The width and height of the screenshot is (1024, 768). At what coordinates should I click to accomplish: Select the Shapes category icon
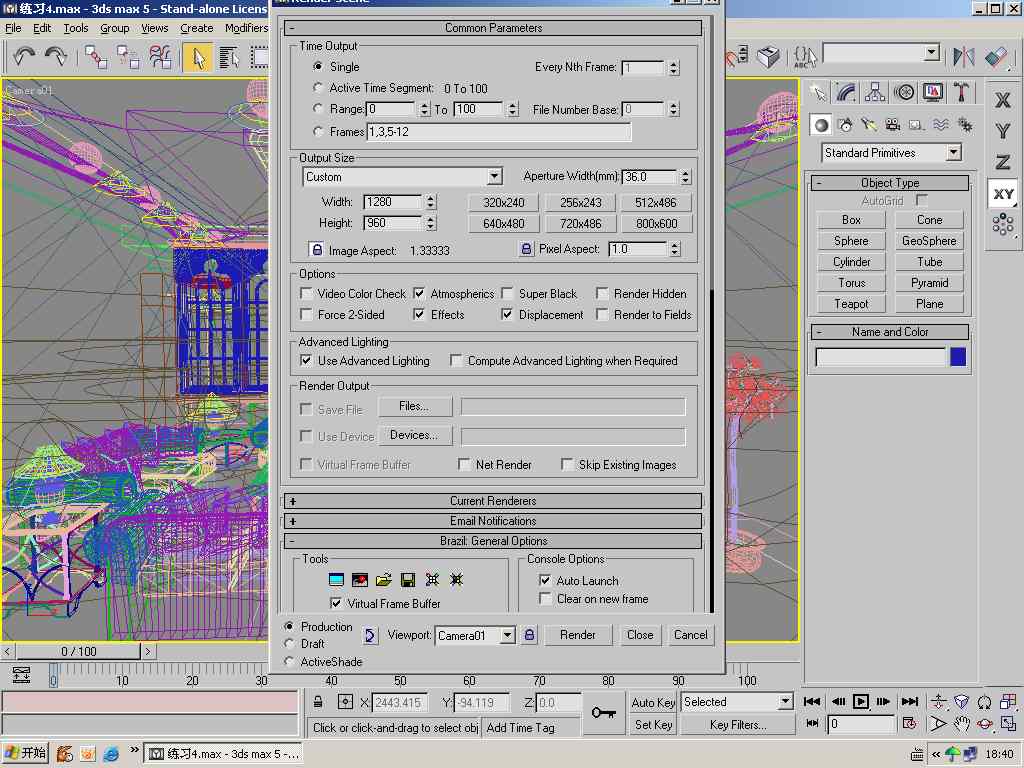pyautogui.click(x=846, y=125)
